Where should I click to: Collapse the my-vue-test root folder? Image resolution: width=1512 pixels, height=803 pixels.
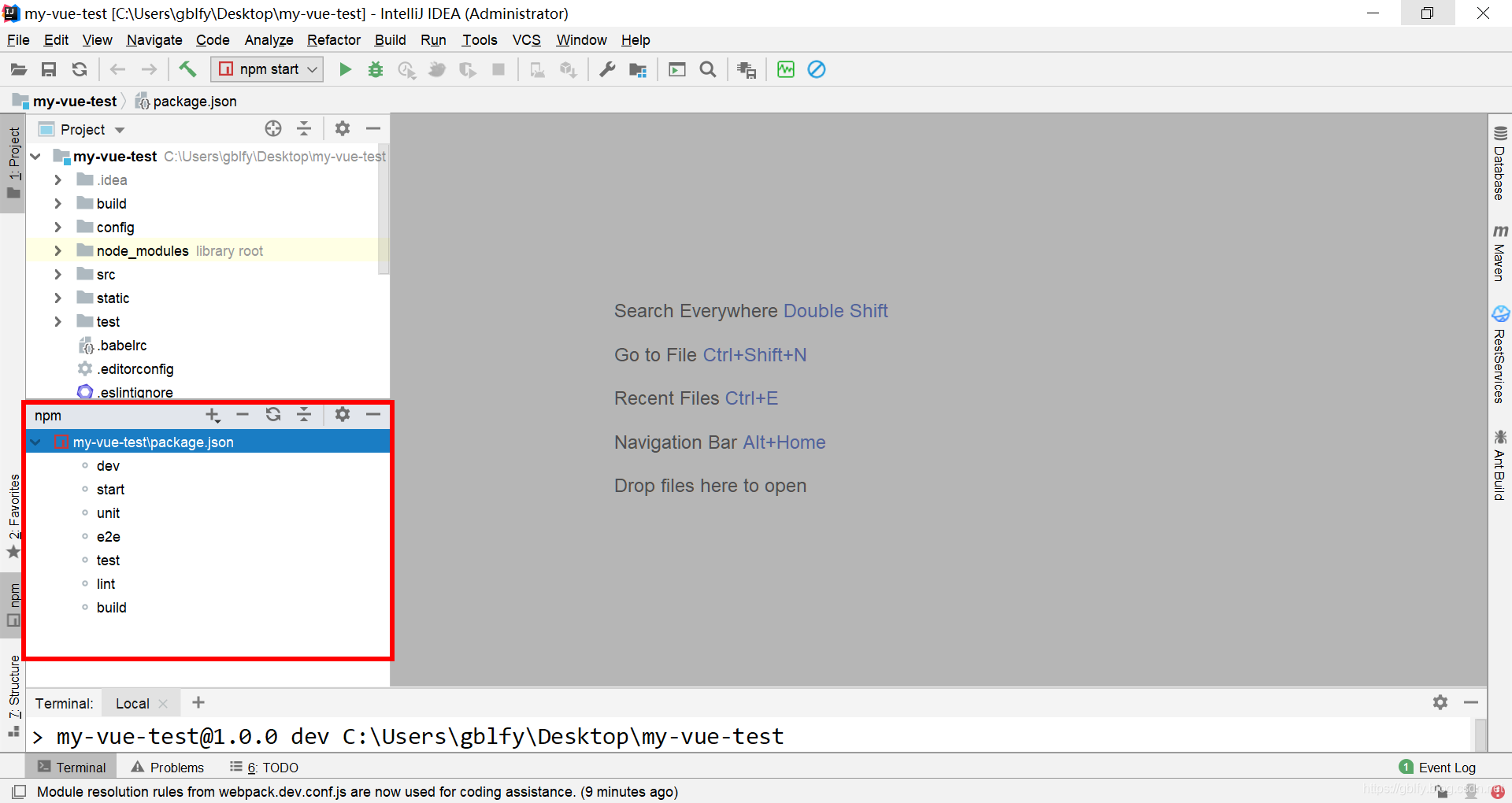click(x=35, y=157)
